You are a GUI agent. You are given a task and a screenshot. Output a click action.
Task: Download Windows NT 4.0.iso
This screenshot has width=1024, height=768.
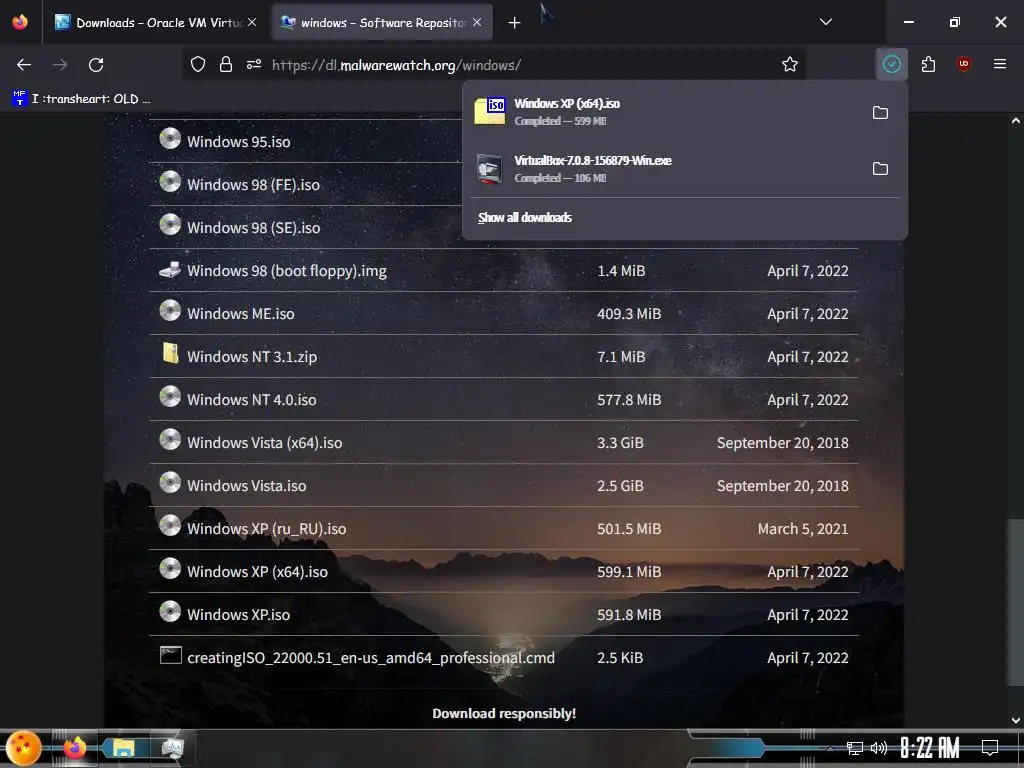(x=251, y=400)
